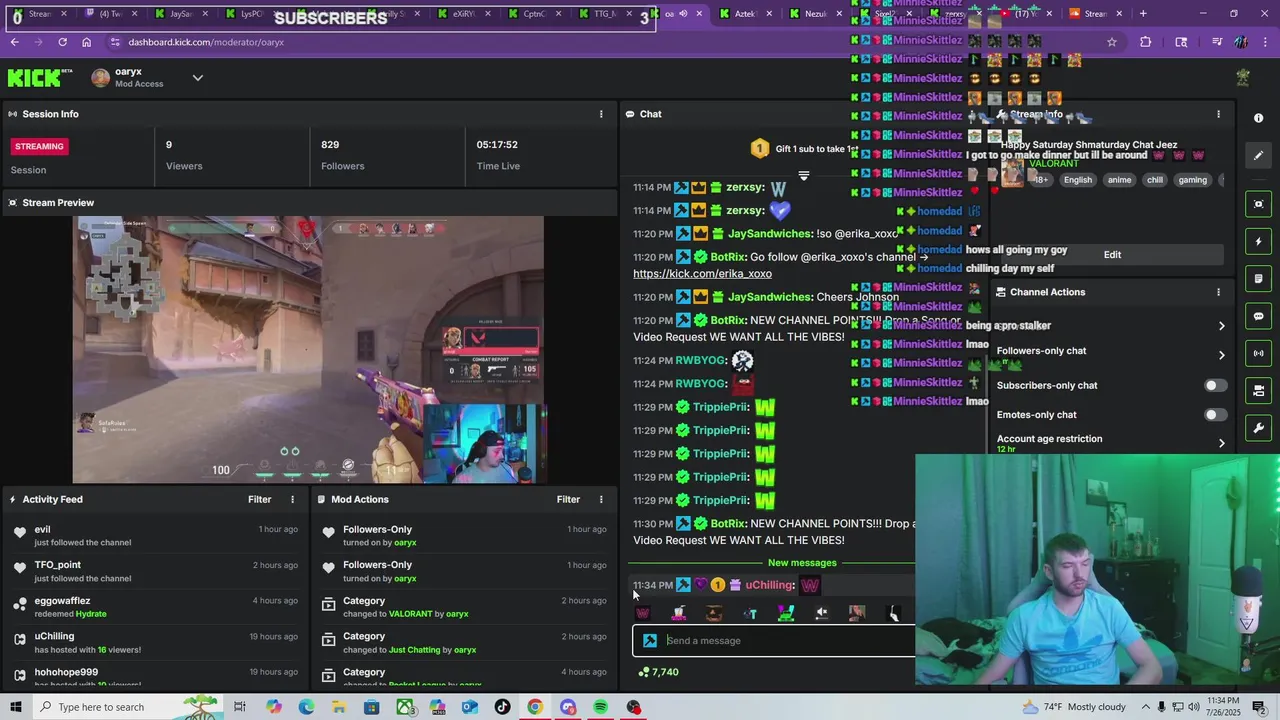This screenshot has height=720, width=1280.
Task: Click the broadcast signal icon in sidebar
Action: (1258, 353)
